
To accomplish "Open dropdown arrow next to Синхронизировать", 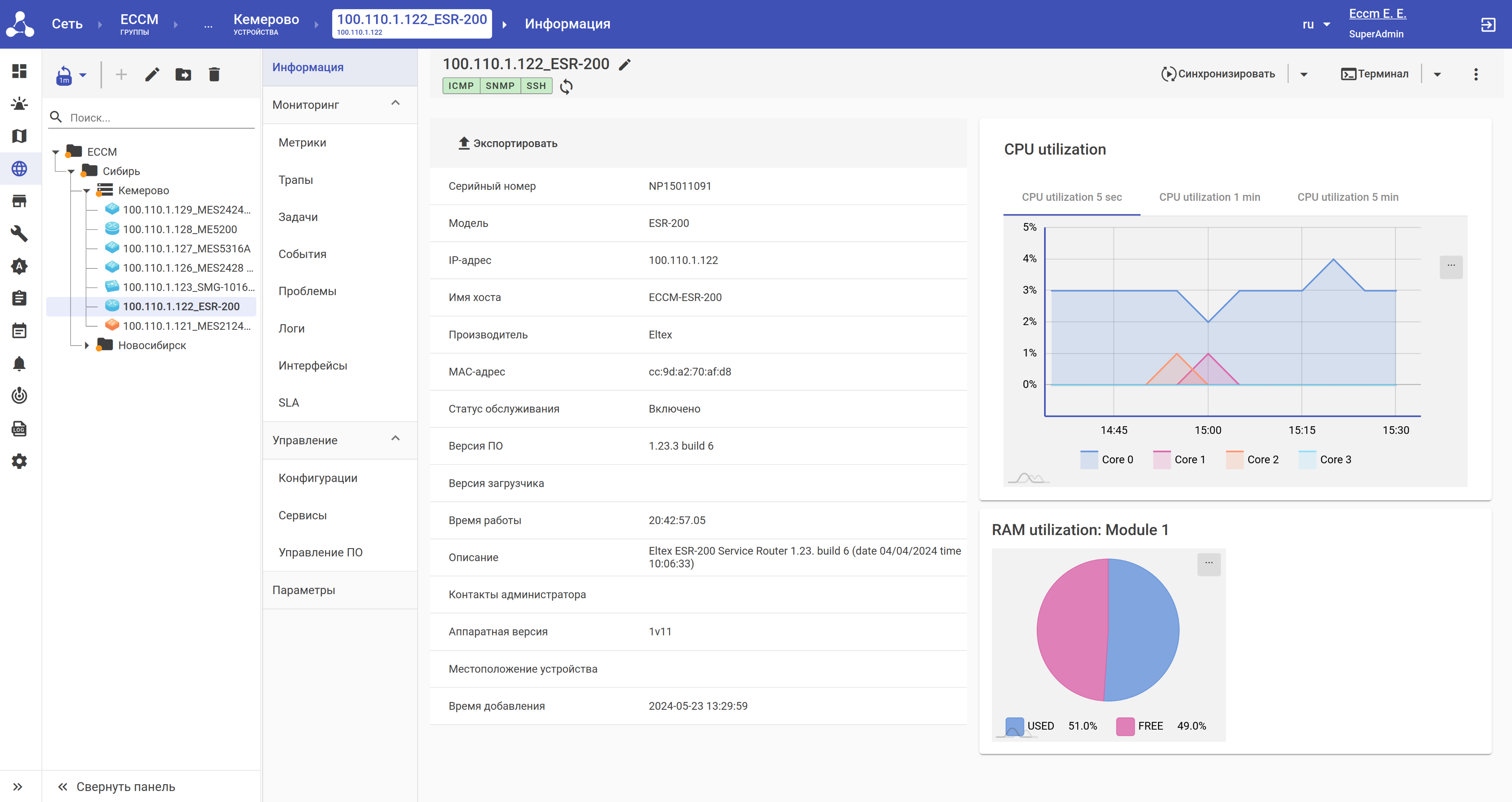I will 1304,74.
